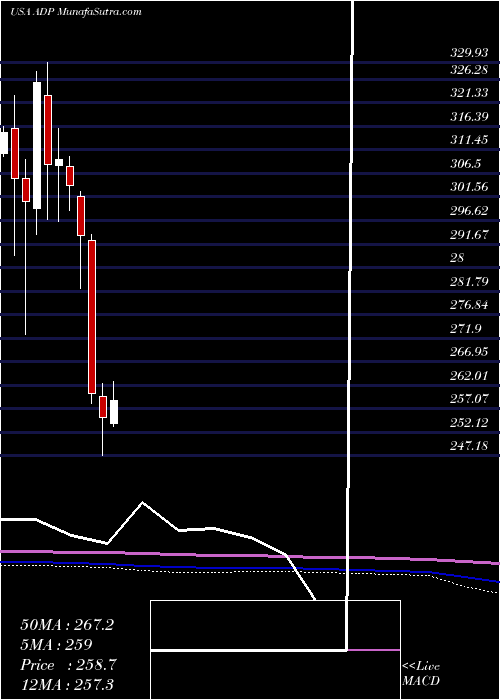Screen dimensions: 500x700
Task: Click the 329.93 price label
Action: [469, 54]
